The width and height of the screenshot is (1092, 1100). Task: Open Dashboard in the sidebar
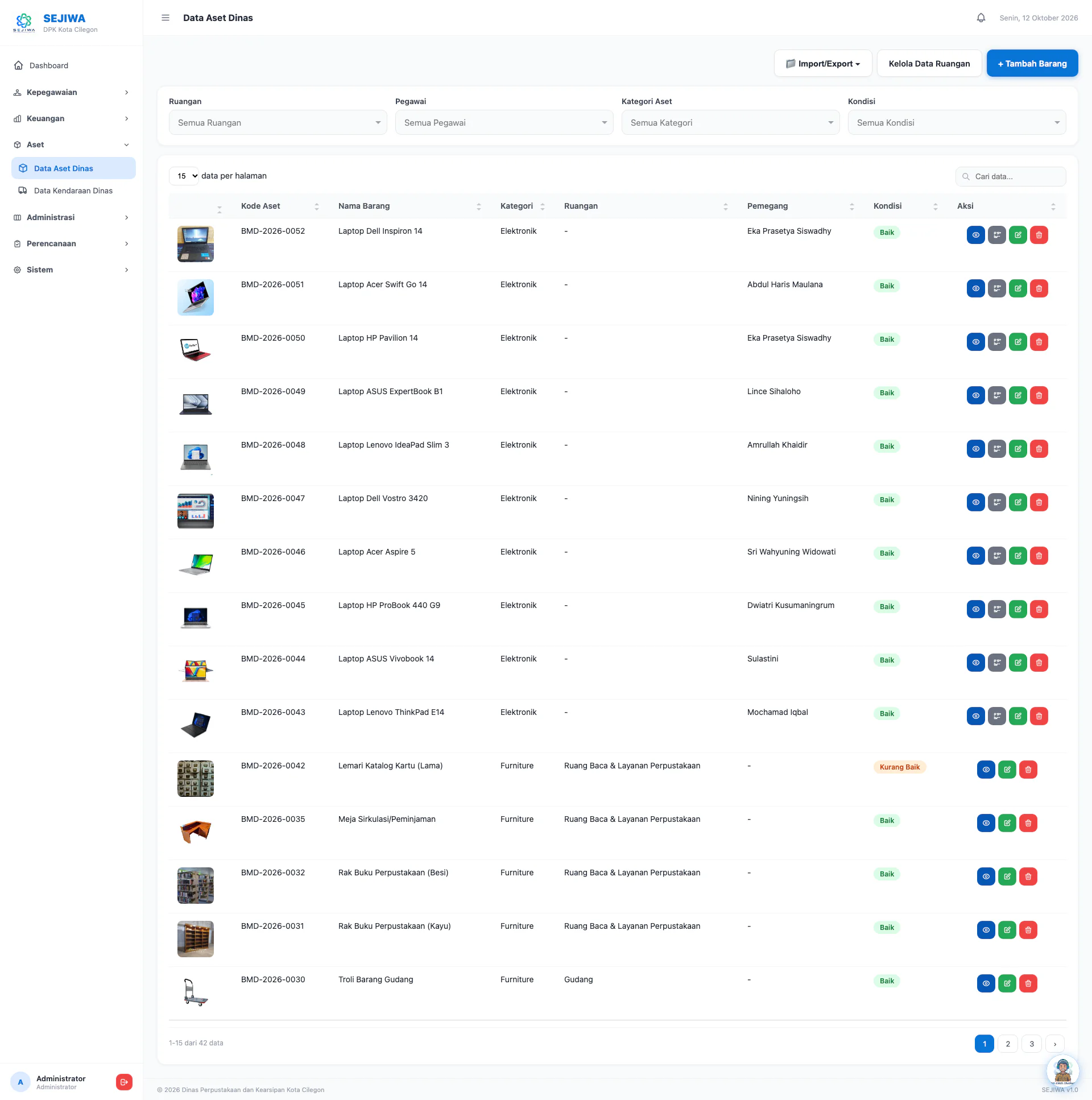point(71,65)
